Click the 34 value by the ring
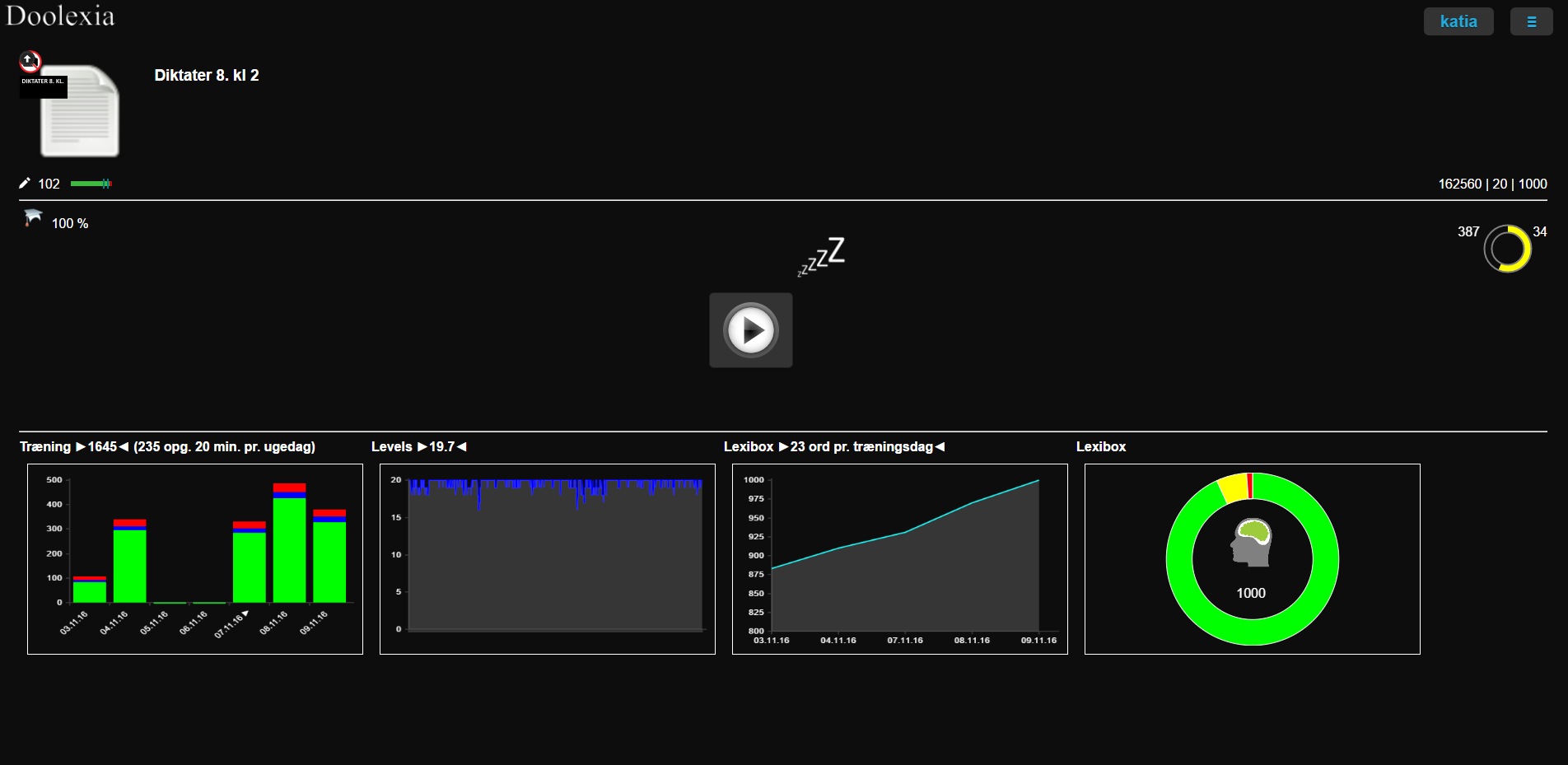Viewport: 1568px width, 765px height. 1540,231
